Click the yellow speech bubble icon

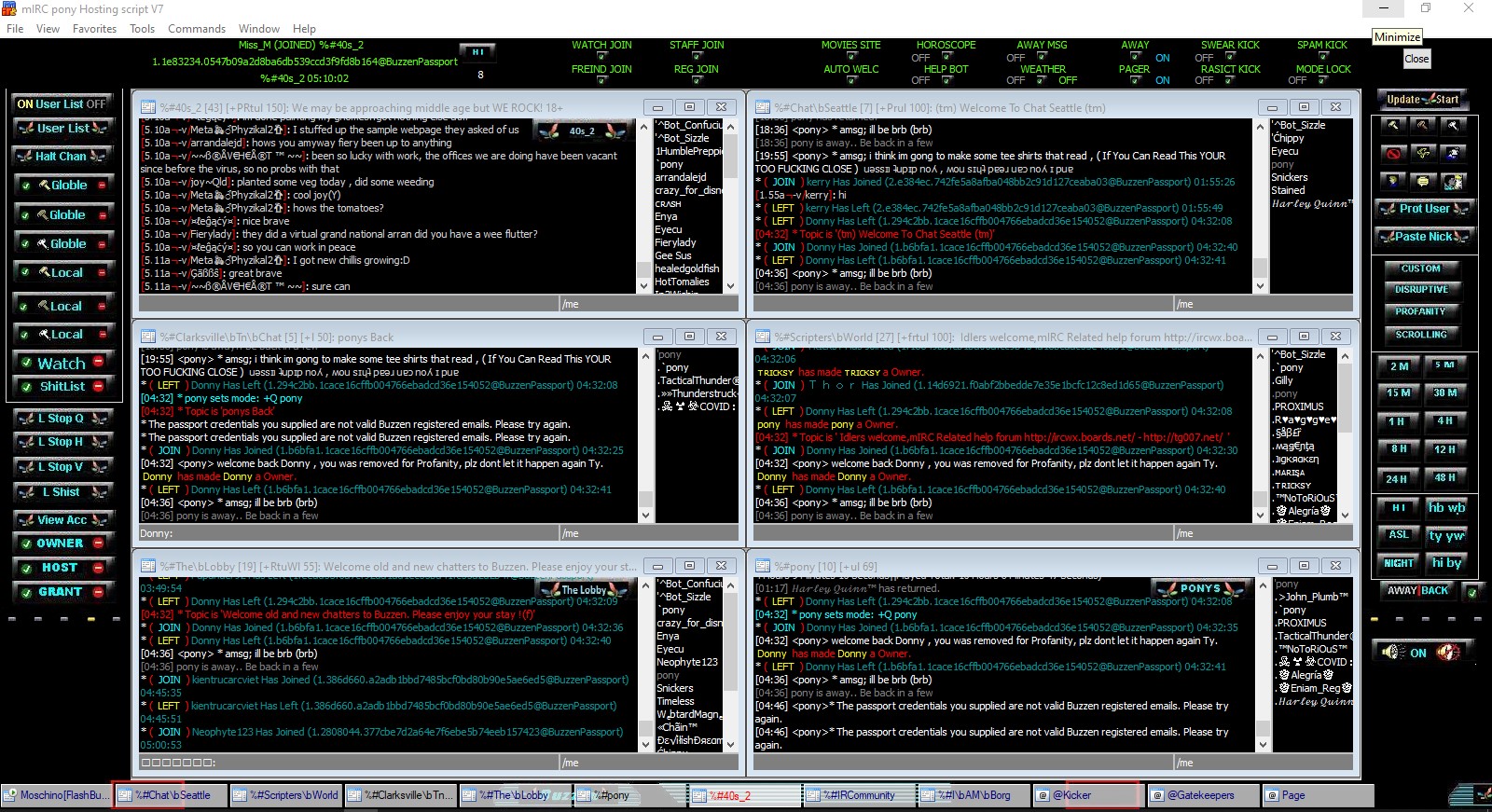[x=1423, y=181]
